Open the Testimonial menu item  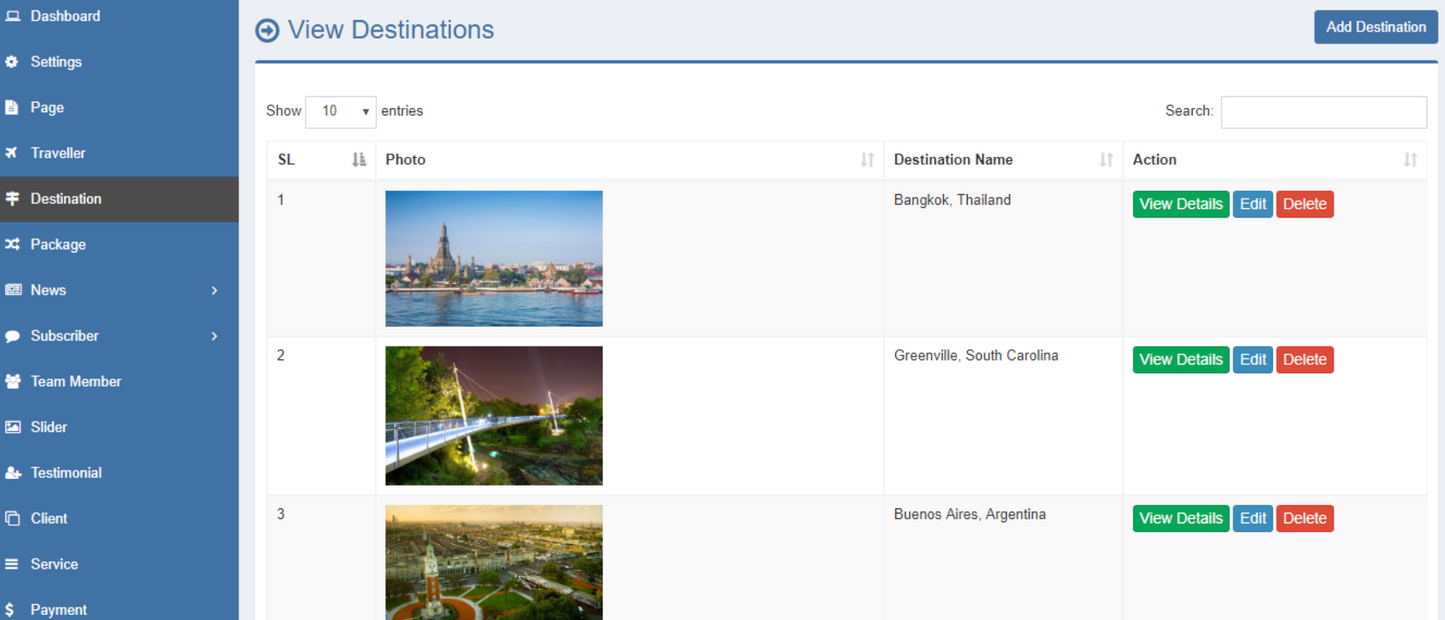click(x=66, y=473)
